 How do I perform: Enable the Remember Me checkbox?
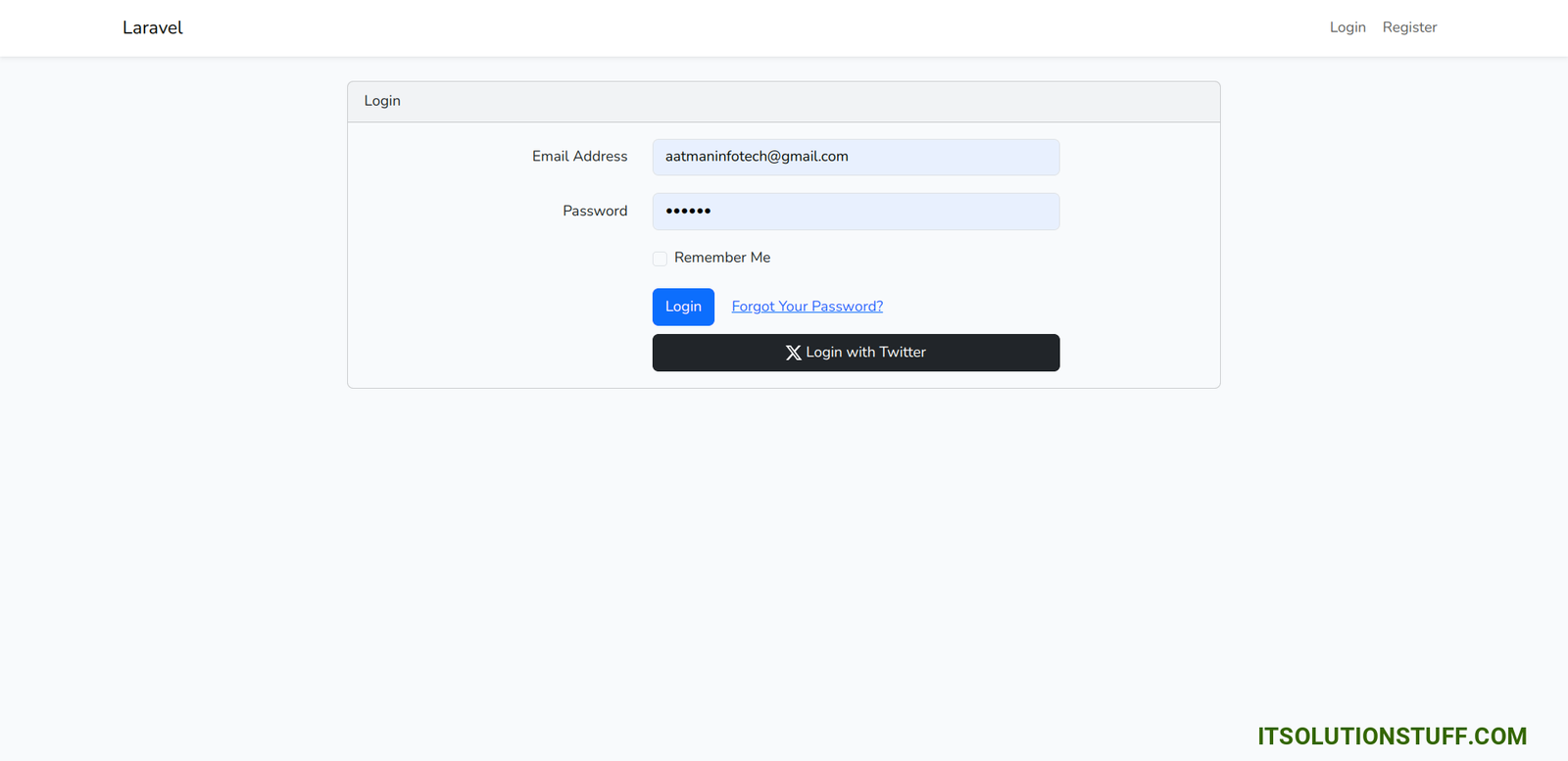tap(660, 259)
